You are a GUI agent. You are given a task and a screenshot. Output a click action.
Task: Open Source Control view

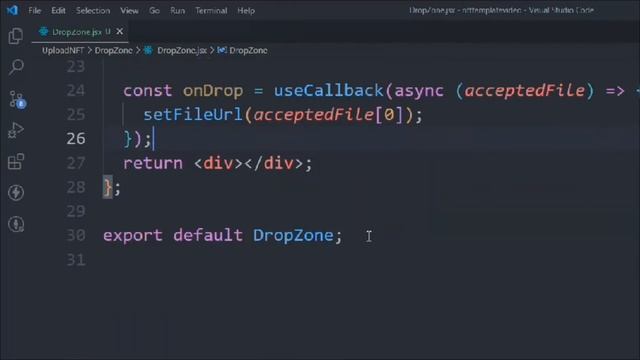(17, 99)
